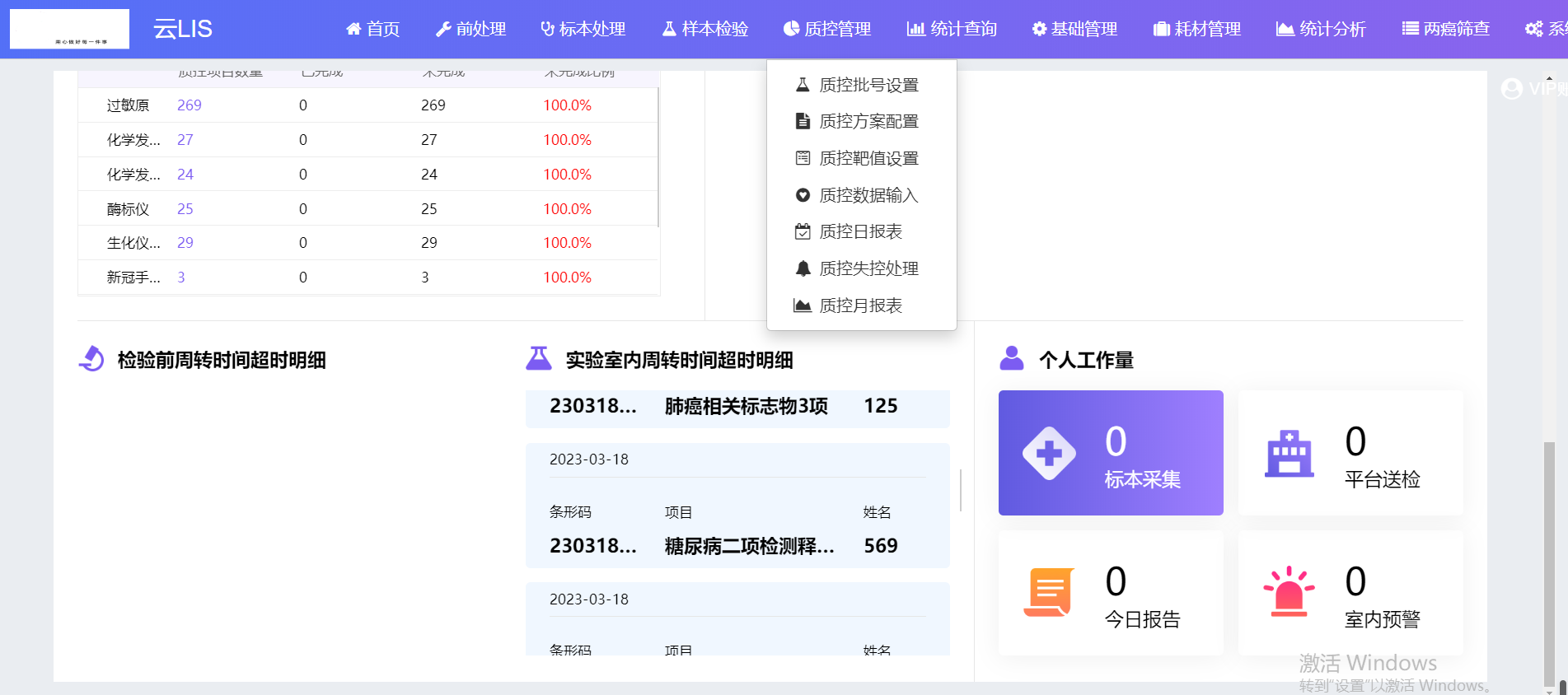Screen dimensions: 1568x695
Task: Open the 今日报告 workload card
Action: [x=1111, y=593]
